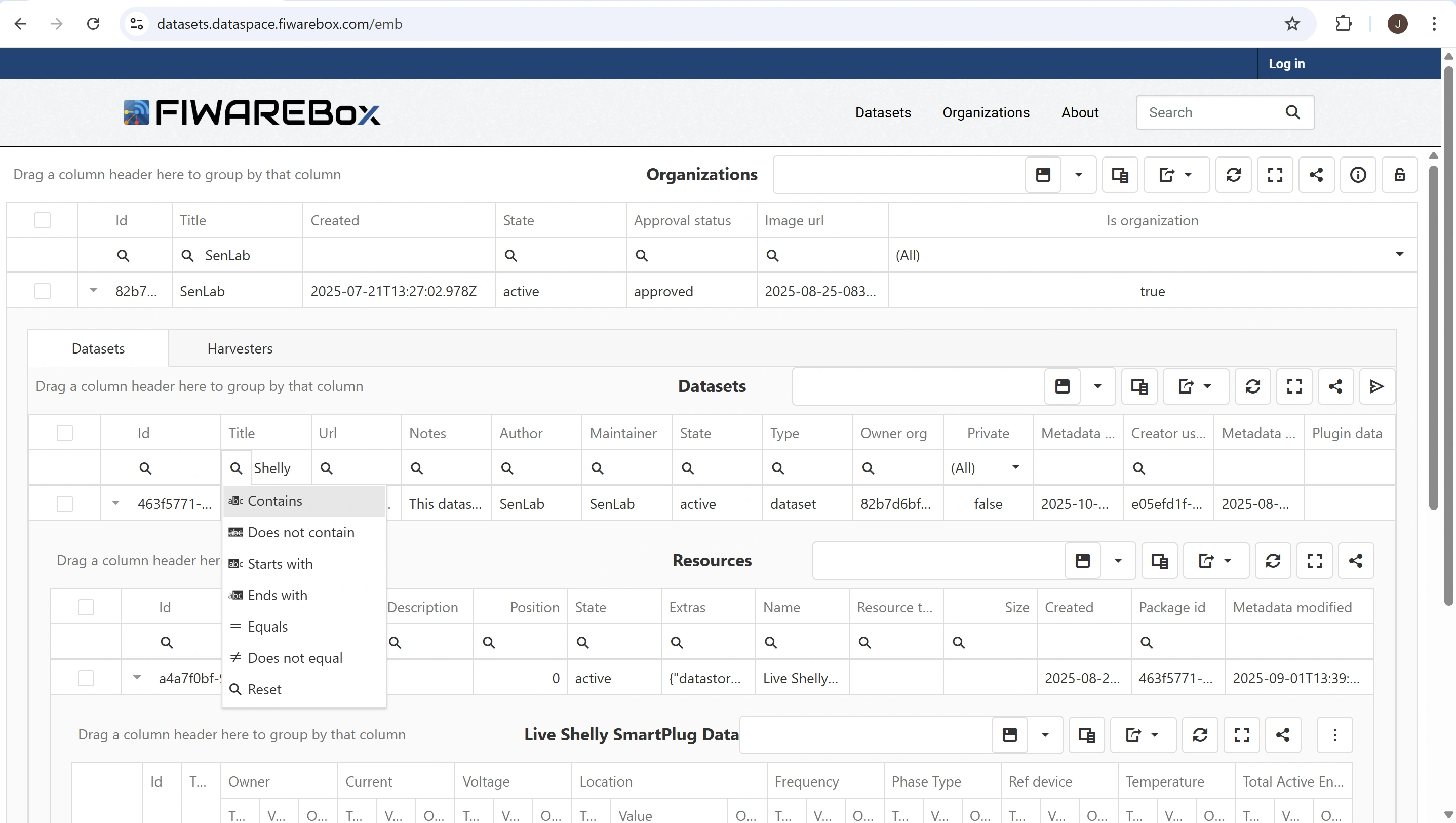Click the info icon in the Organizations toolbar
This screenshot has height=823, width=1456.
[x=1358, y=175]
